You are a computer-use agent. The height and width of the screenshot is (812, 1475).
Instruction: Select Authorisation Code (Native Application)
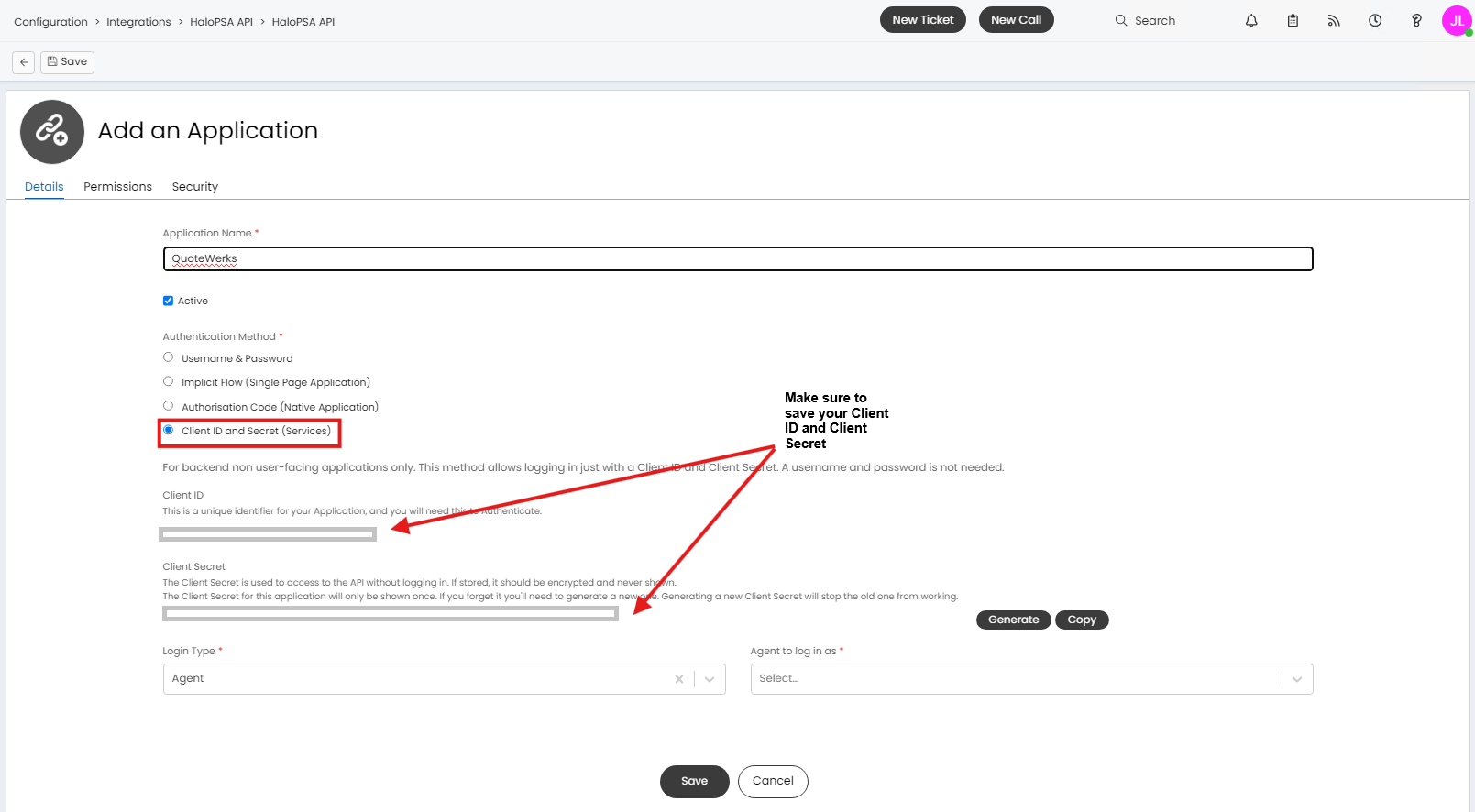point(168,406)
